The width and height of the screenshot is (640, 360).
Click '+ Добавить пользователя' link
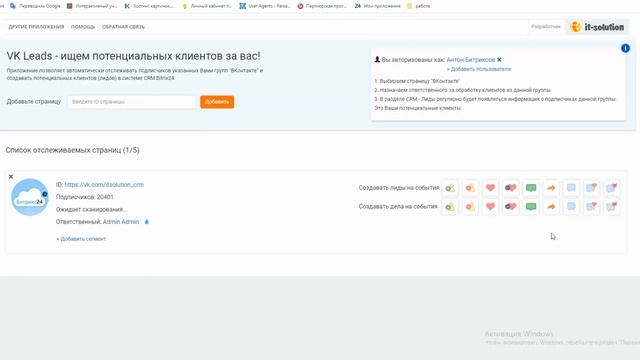[x=478, y=69]
